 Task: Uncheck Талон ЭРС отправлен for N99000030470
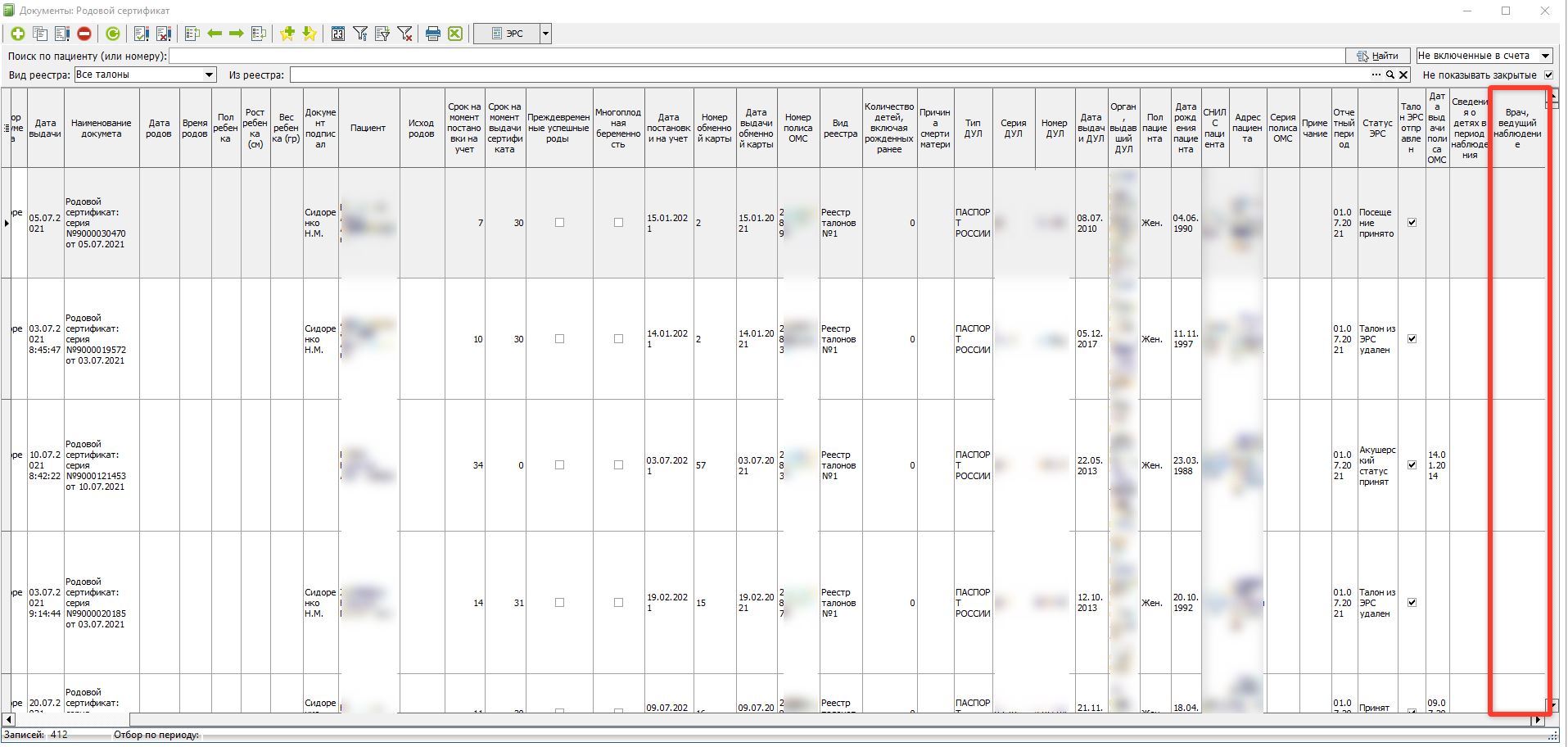coord(1412,222)
